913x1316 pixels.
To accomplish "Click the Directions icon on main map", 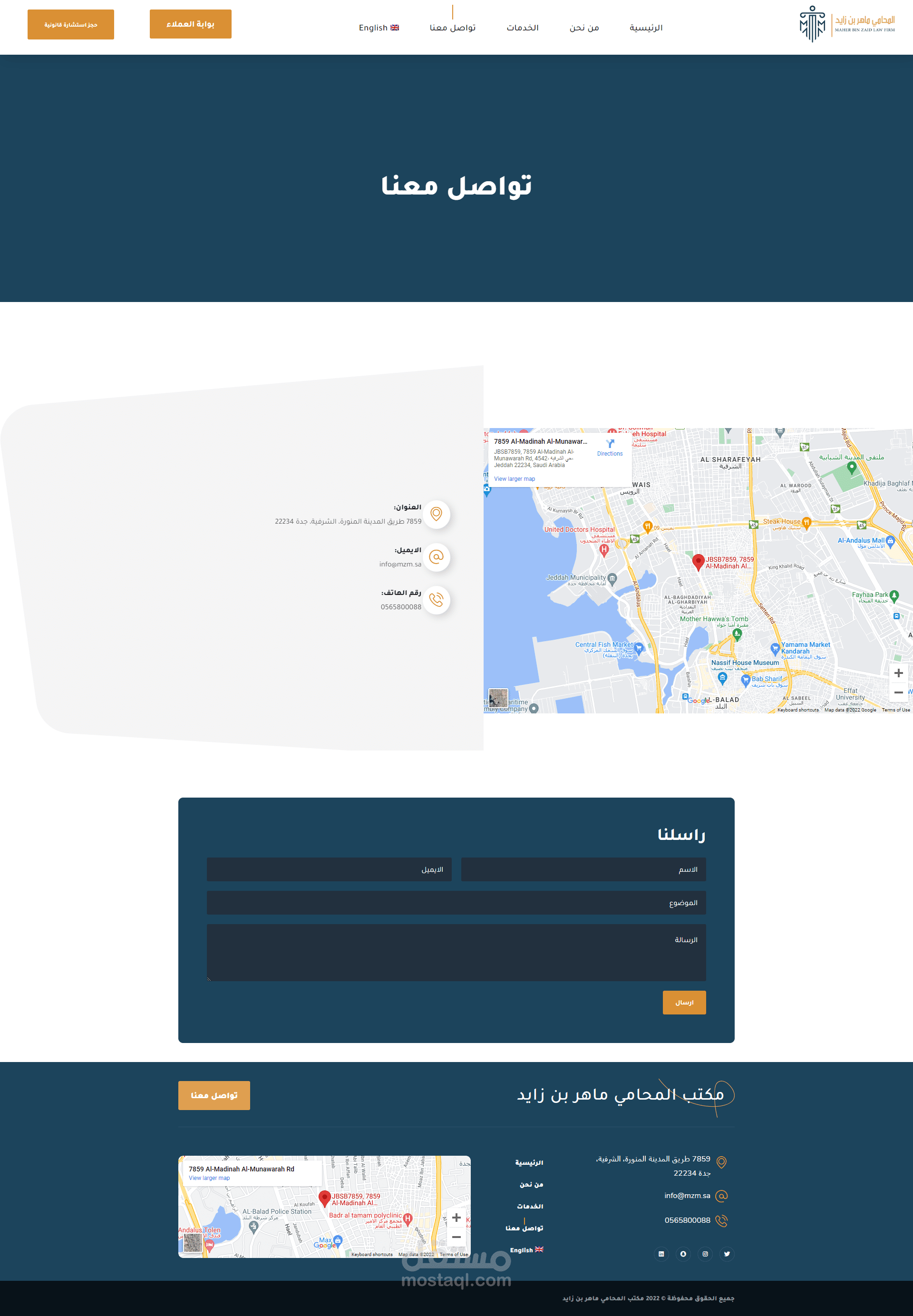I will (x=610, y=445).
